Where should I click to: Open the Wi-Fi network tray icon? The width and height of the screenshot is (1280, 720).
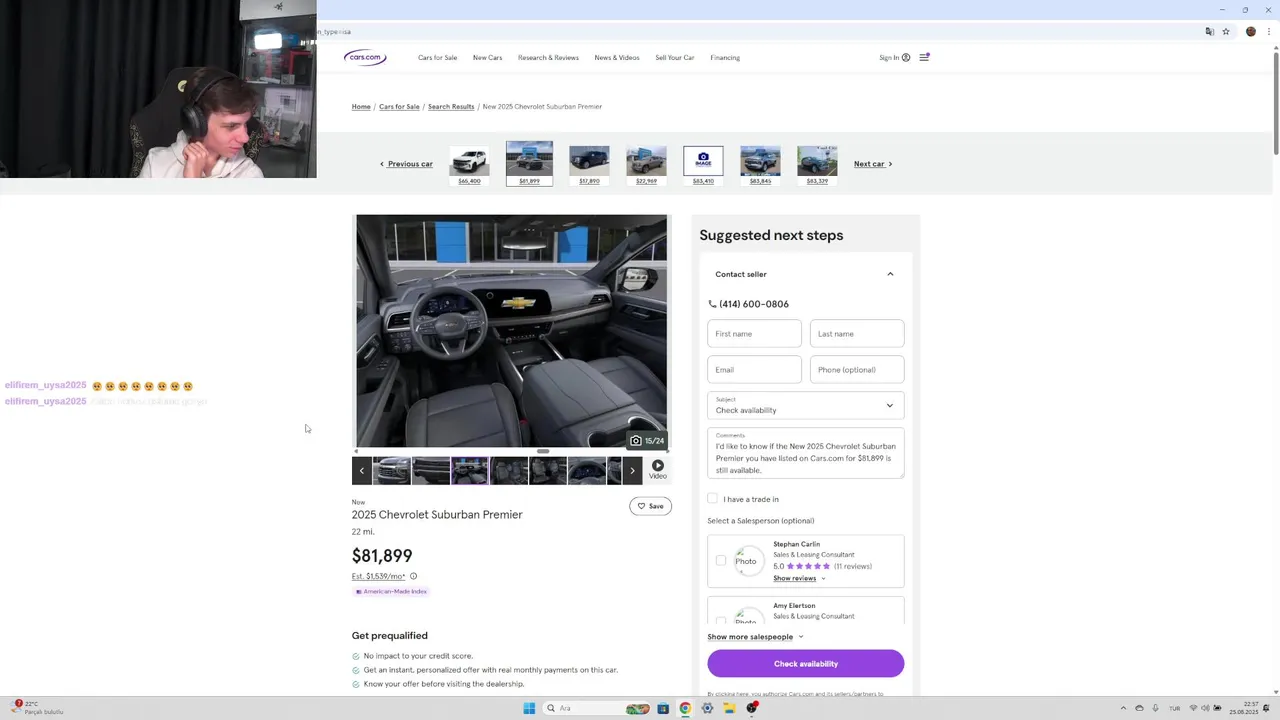(1193, 708)
